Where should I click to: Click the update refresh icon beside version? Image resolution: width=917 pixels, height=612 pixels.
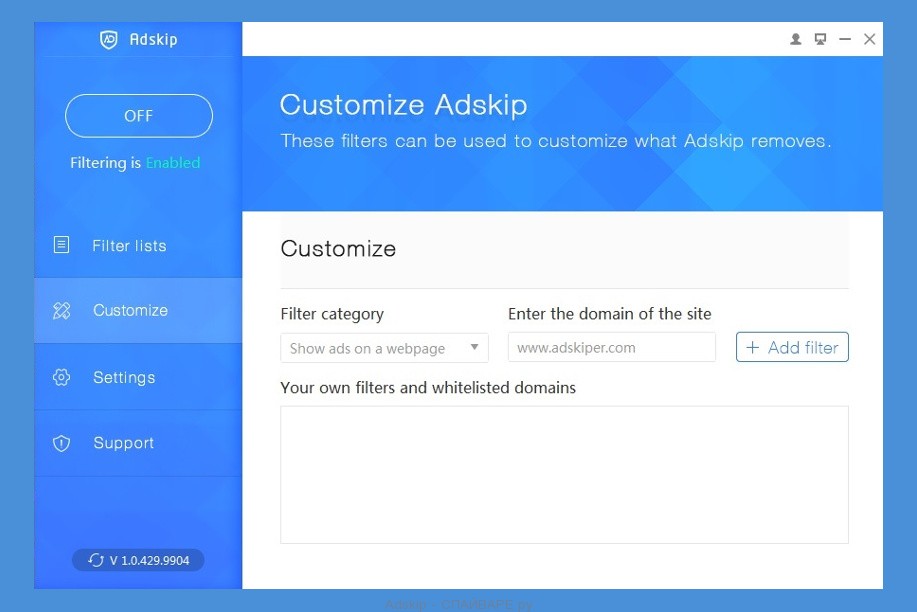coord(96,560)
